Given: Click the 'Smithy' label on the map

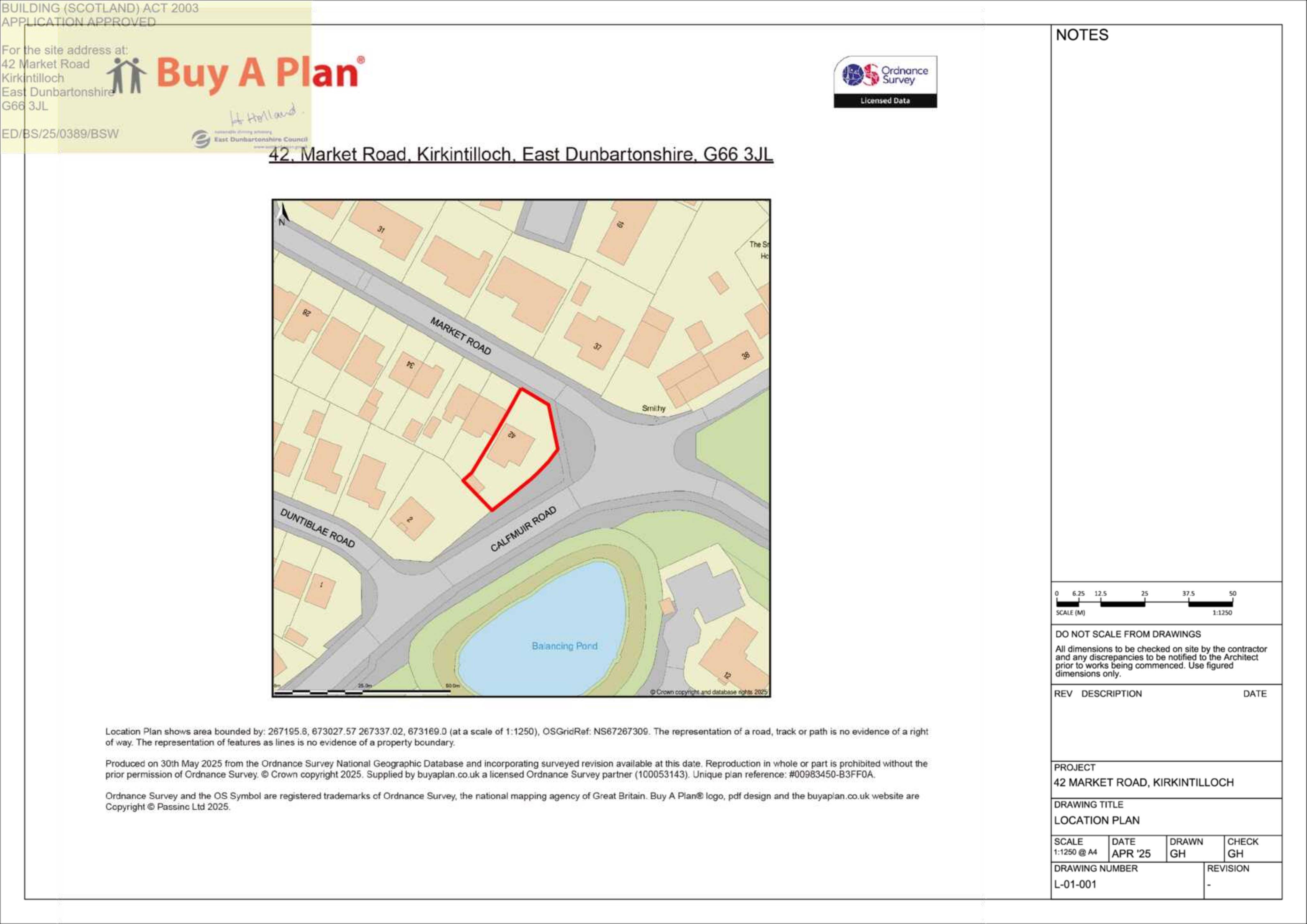Looking at the screenshot, I should (x=653, y=408).
